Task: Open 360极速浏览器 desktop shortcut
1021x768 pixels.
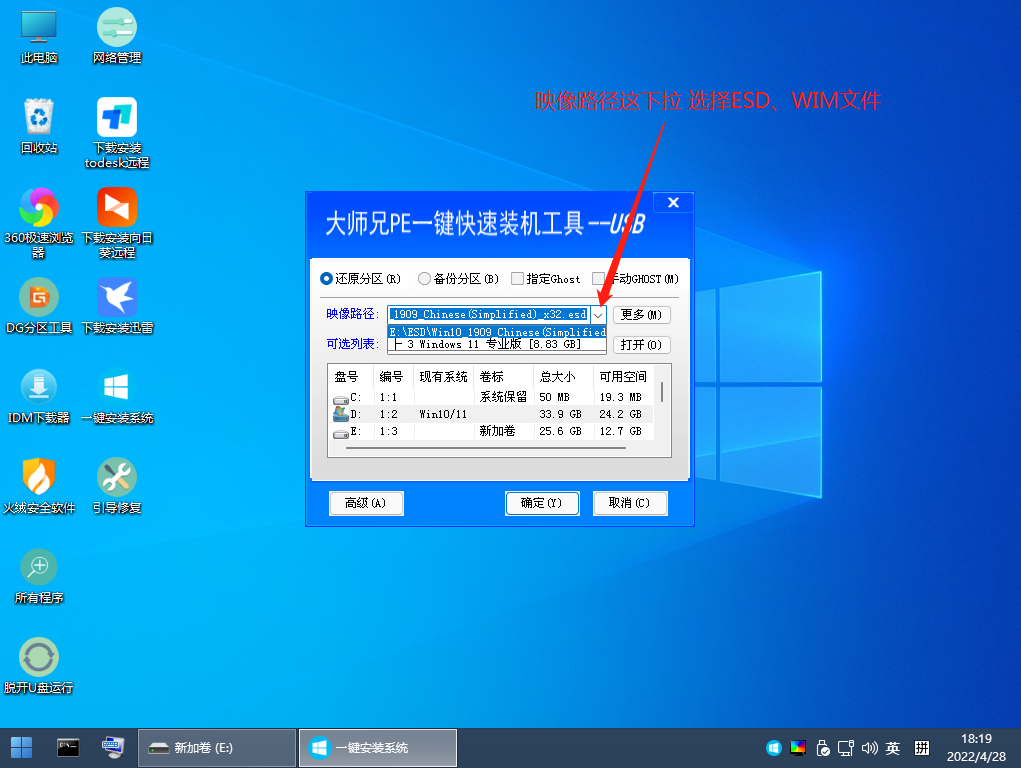Action: click(39, 208)
